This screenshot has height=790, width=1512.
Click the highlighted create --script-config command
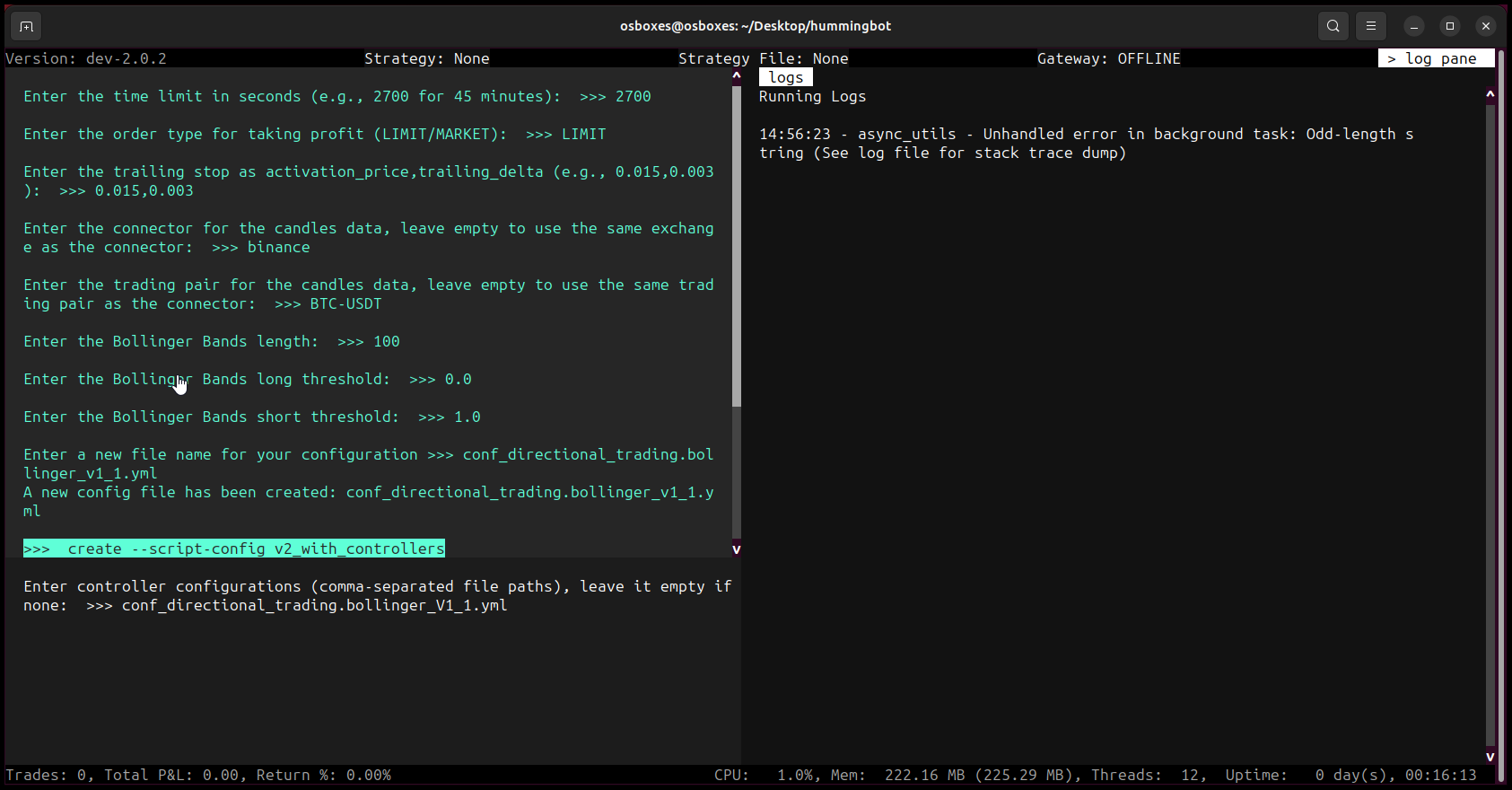[234, 549]
